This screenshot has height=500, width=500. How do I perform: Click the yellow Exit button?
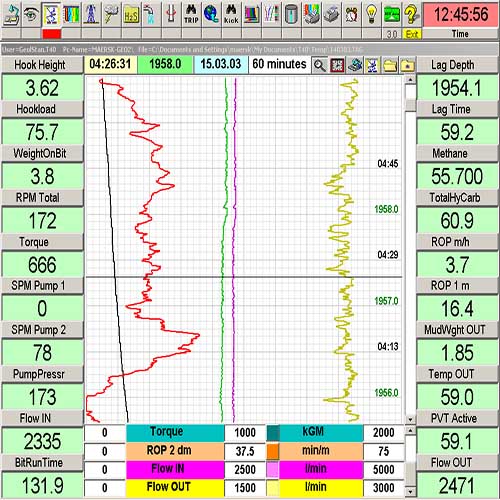click(x=412, y=34)
